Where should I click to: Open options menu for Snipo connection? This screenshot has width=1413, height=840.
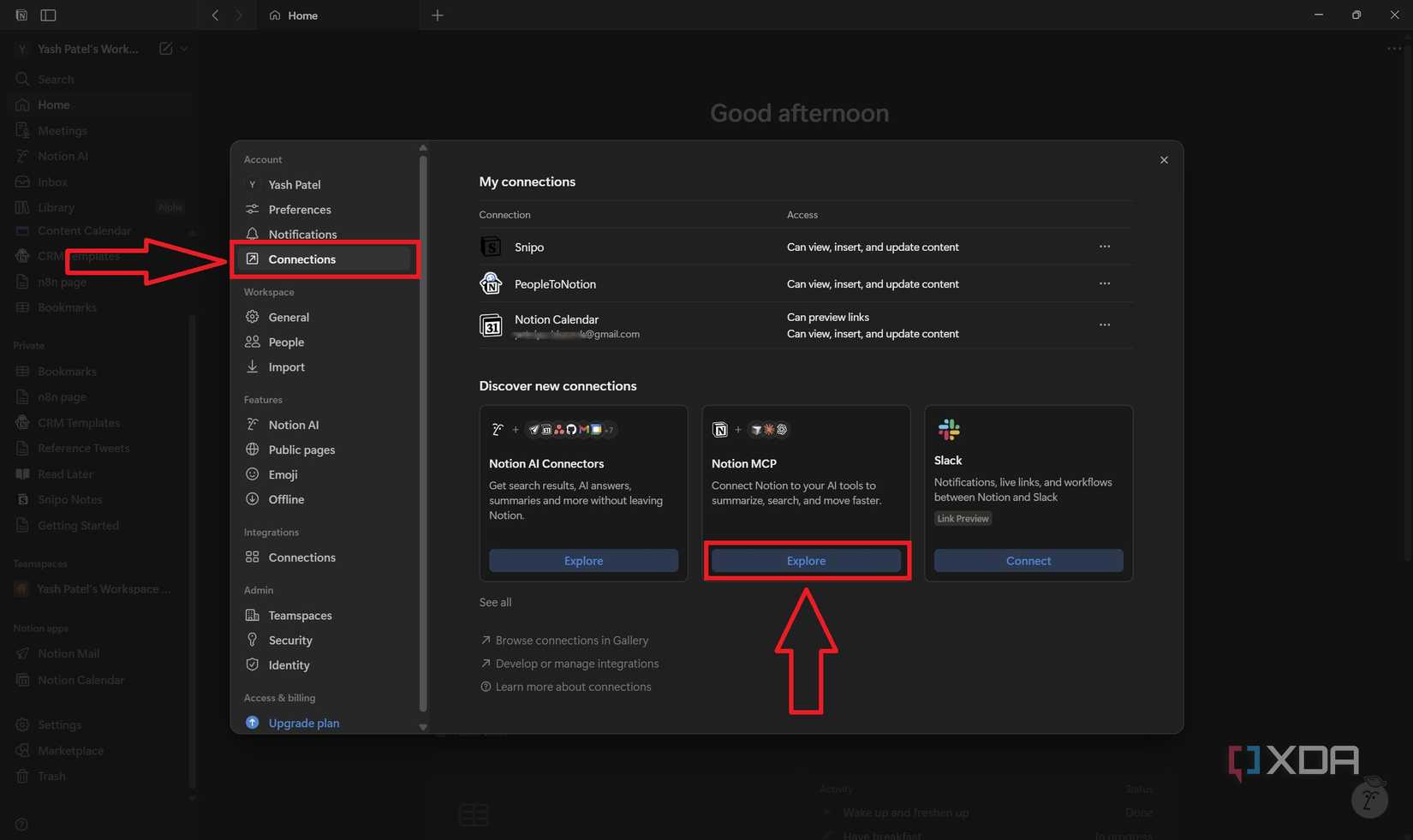(1105, 247)
